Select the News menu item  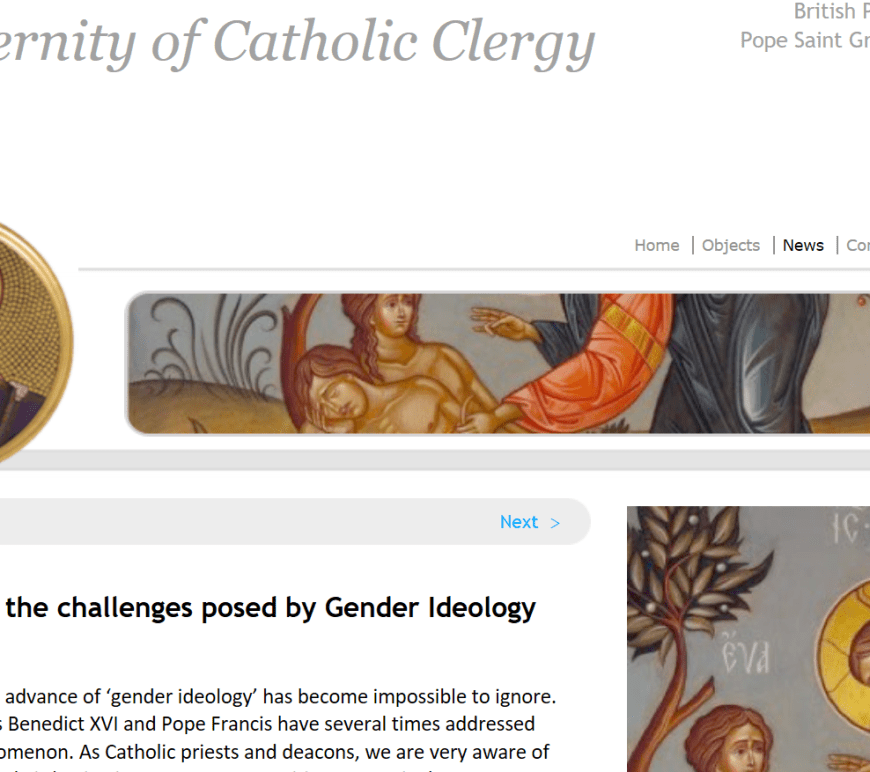click(803, 245)
